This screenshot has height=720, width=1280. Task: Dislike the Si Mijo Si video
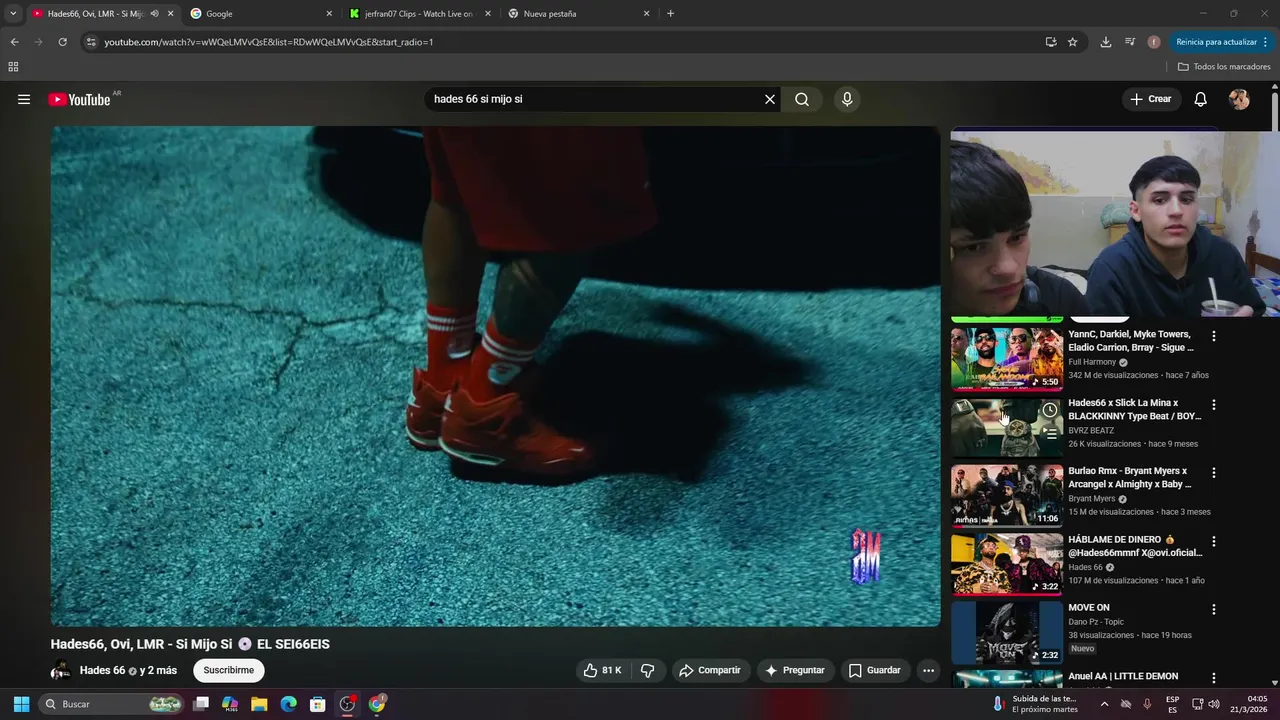point(647,670)
